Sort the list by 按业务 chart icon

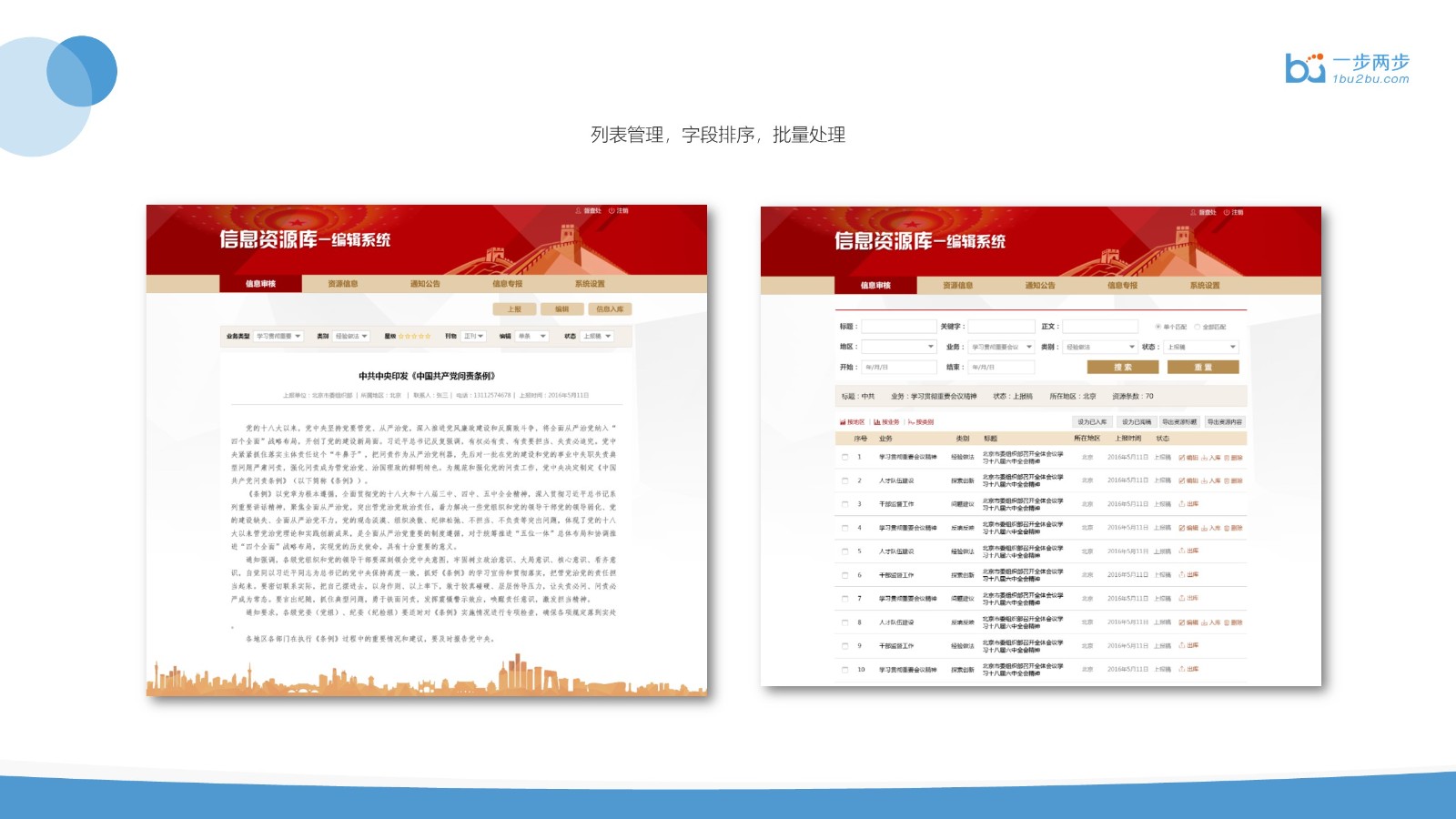point(877,422)
